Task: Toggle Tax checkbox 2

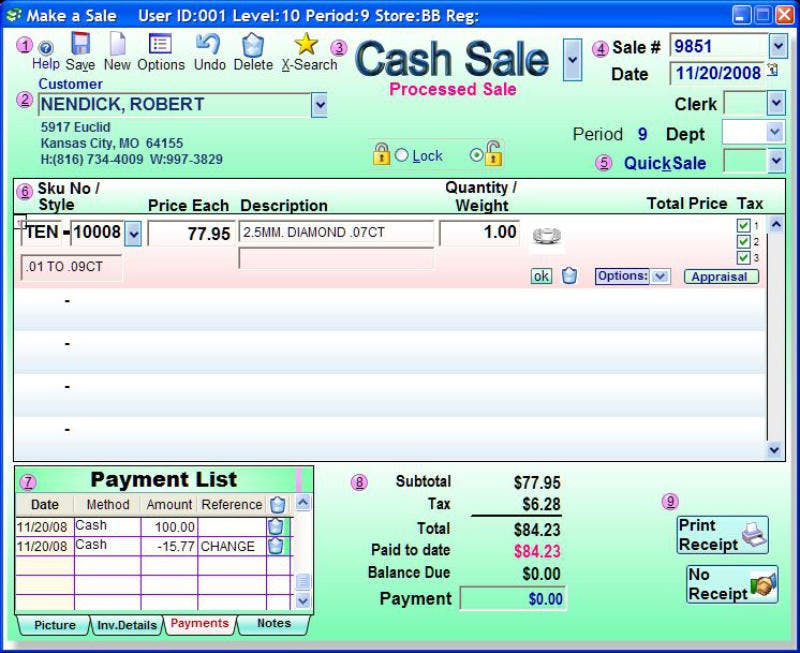Action: pyautogui.click(x=743, y=241)
